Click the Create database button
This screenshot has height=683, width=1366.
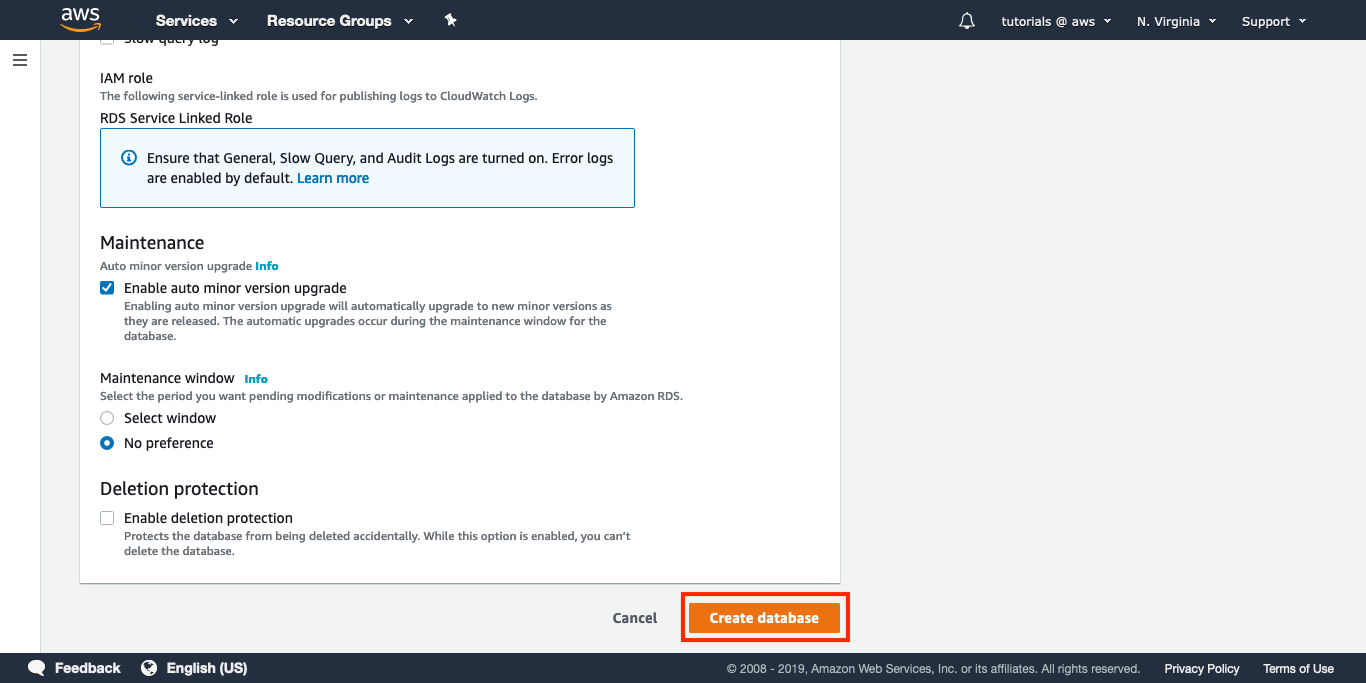pos(764,618)
